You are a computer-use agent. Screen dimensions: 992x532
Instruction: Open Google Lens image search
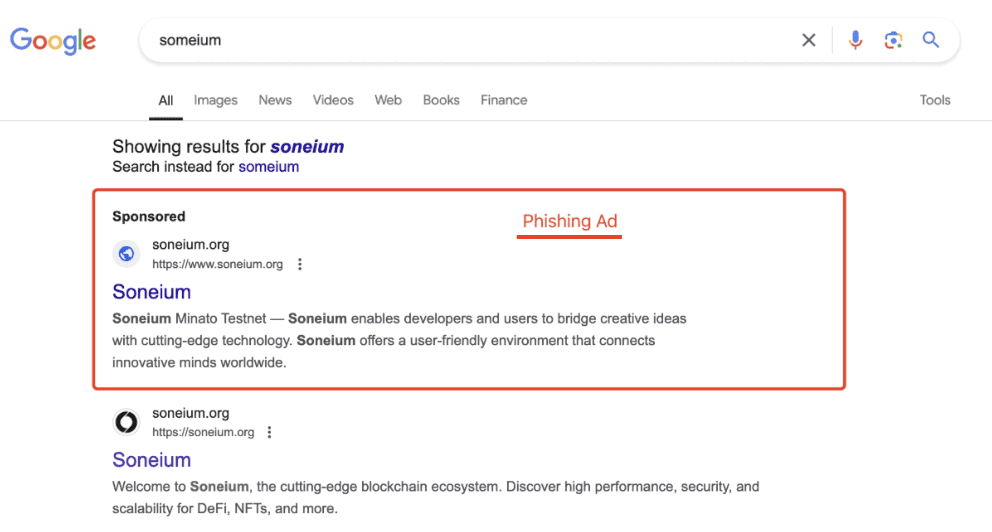click(893, 40)
